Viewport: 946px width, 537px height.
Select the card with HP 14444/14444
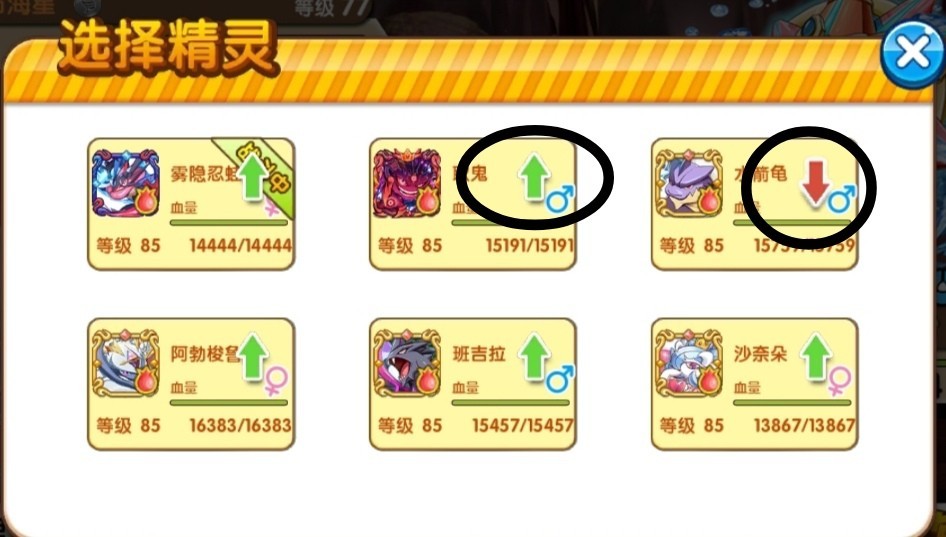coord(191,204)
